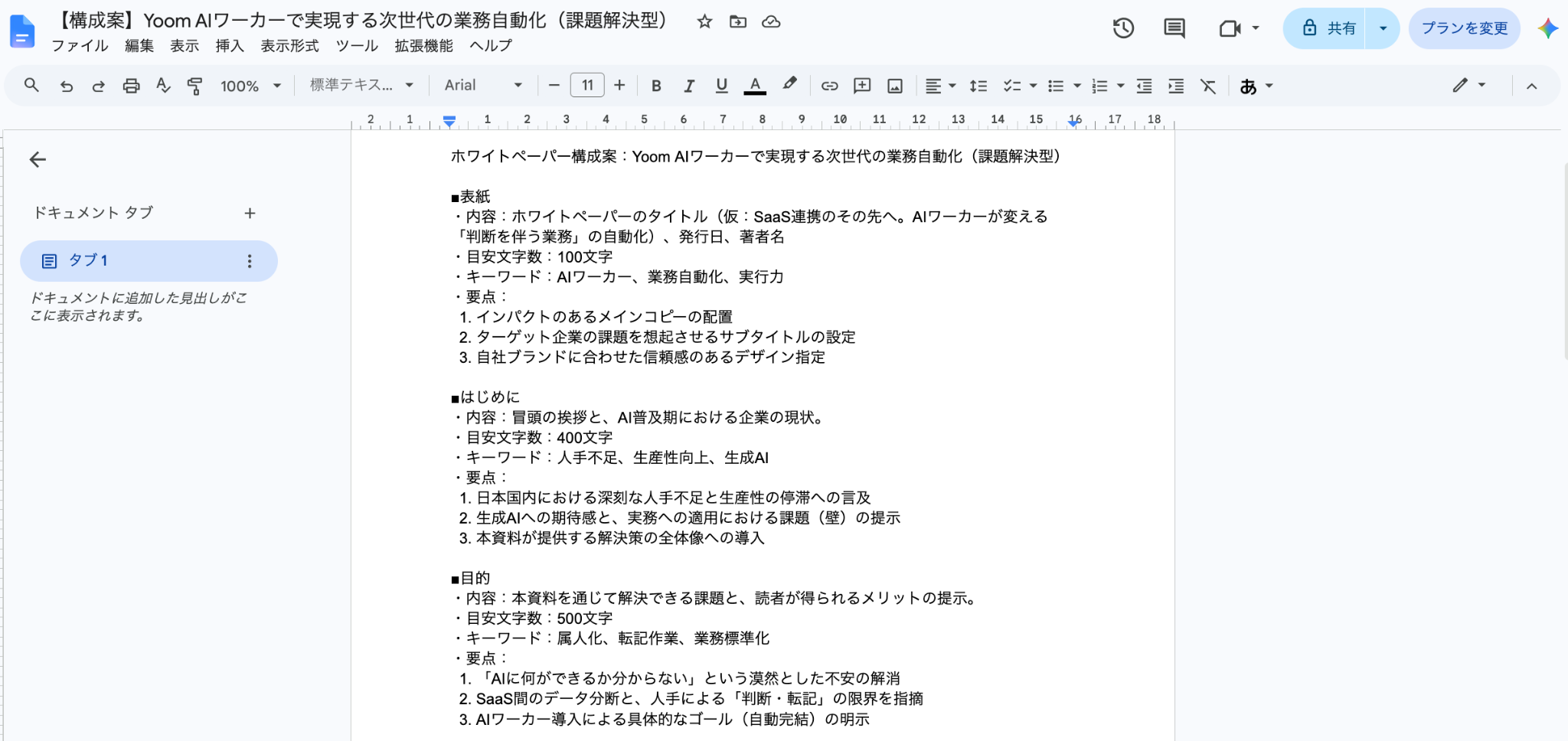Decrease the font size
This screenshot has width=1568, height=741.
554,86
